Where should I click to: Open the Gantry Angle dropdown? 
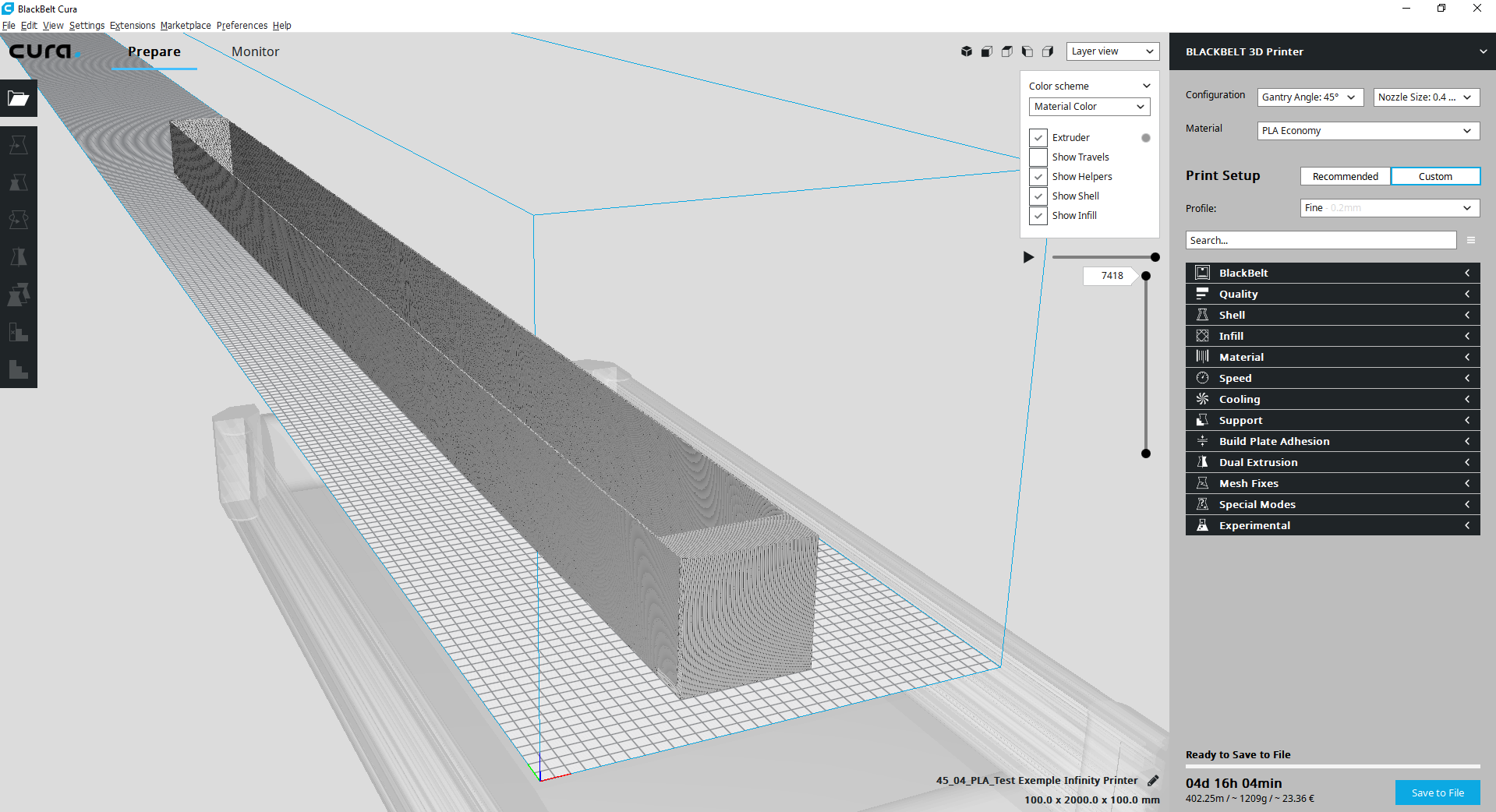pos(1310,97)
